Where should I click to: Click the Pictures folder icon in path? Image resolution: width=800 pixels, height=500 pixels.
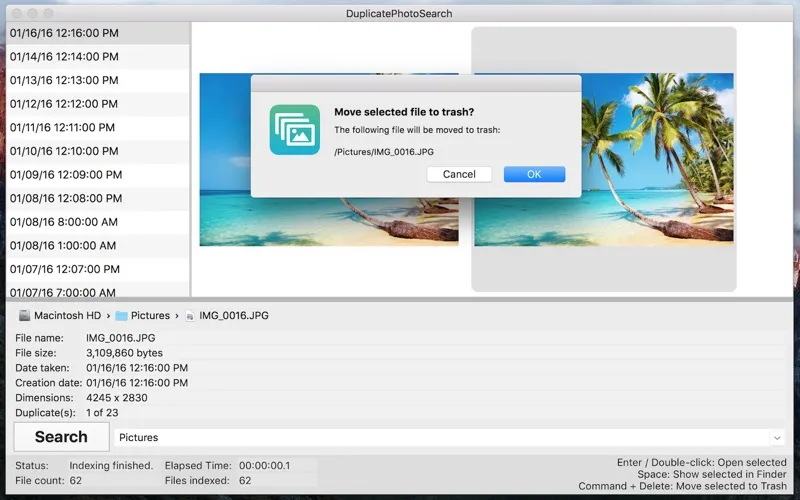[x=121, y=316]
